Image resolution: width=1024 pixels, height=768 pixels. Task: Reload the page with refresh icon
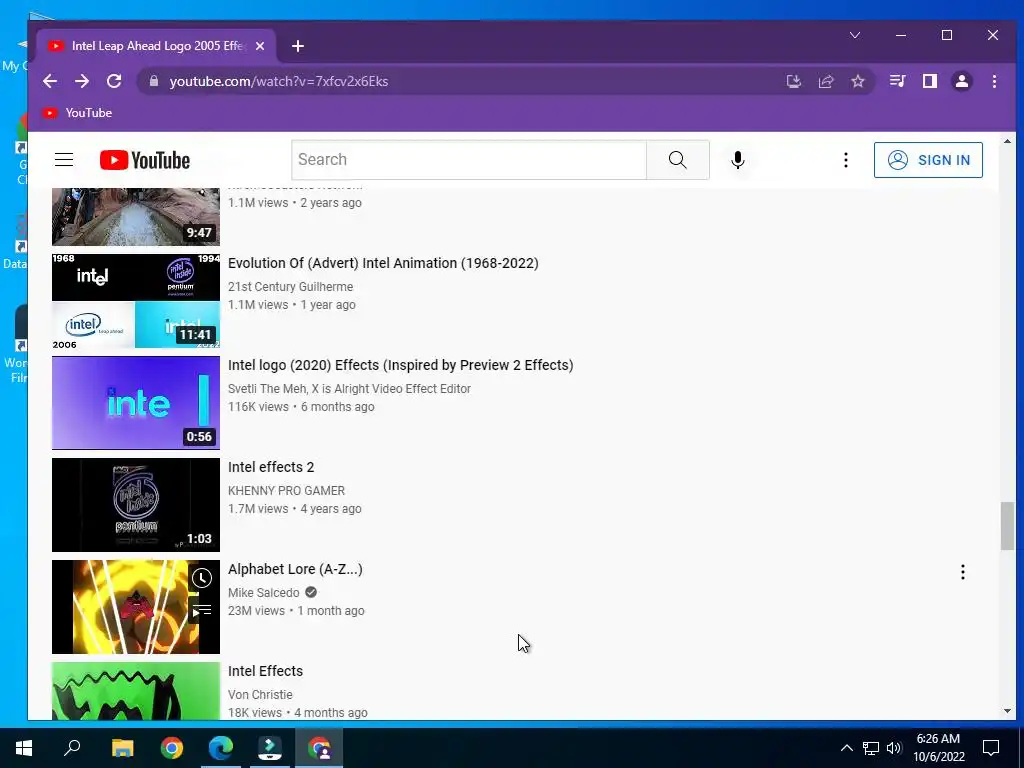[x=114, y=82]
